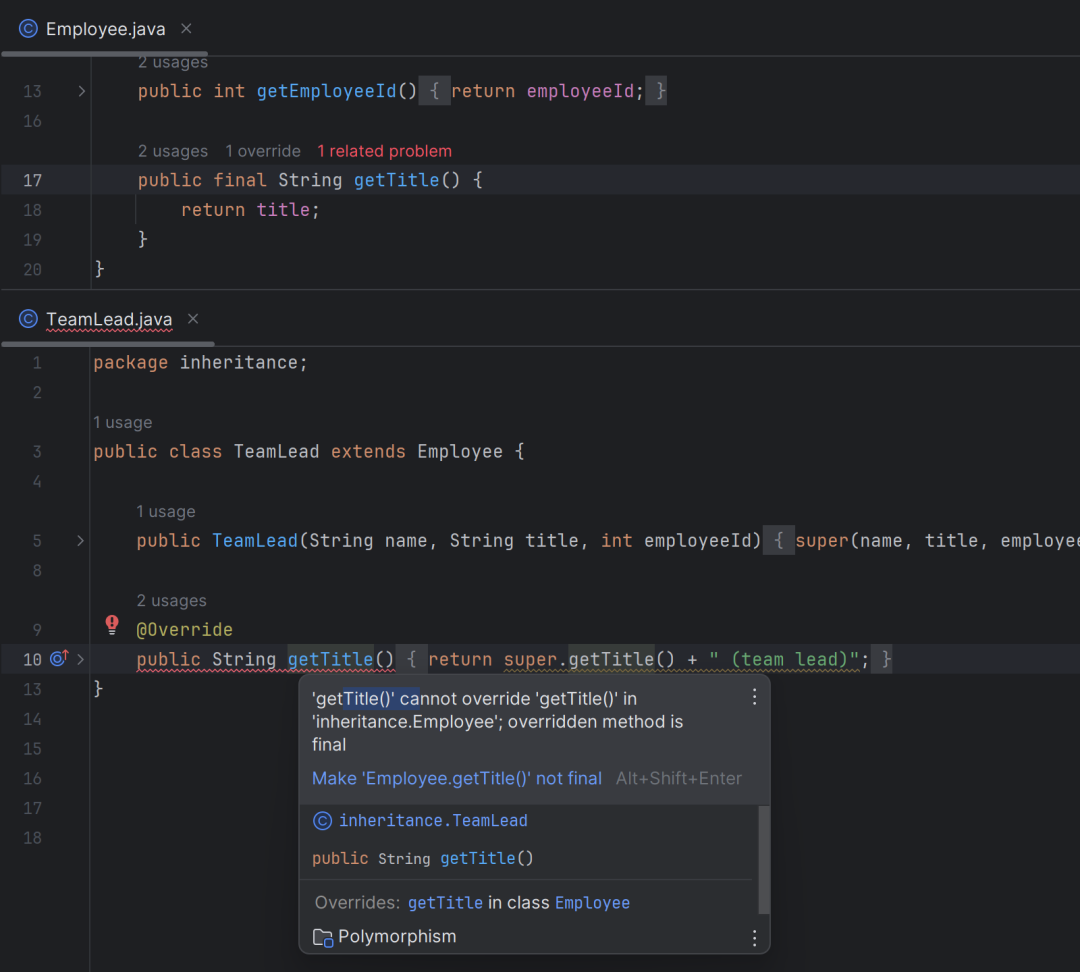This screenshot has height=972, width=1080.
Task: Click the Employee superclass name after extends
Action: [460, 452]
